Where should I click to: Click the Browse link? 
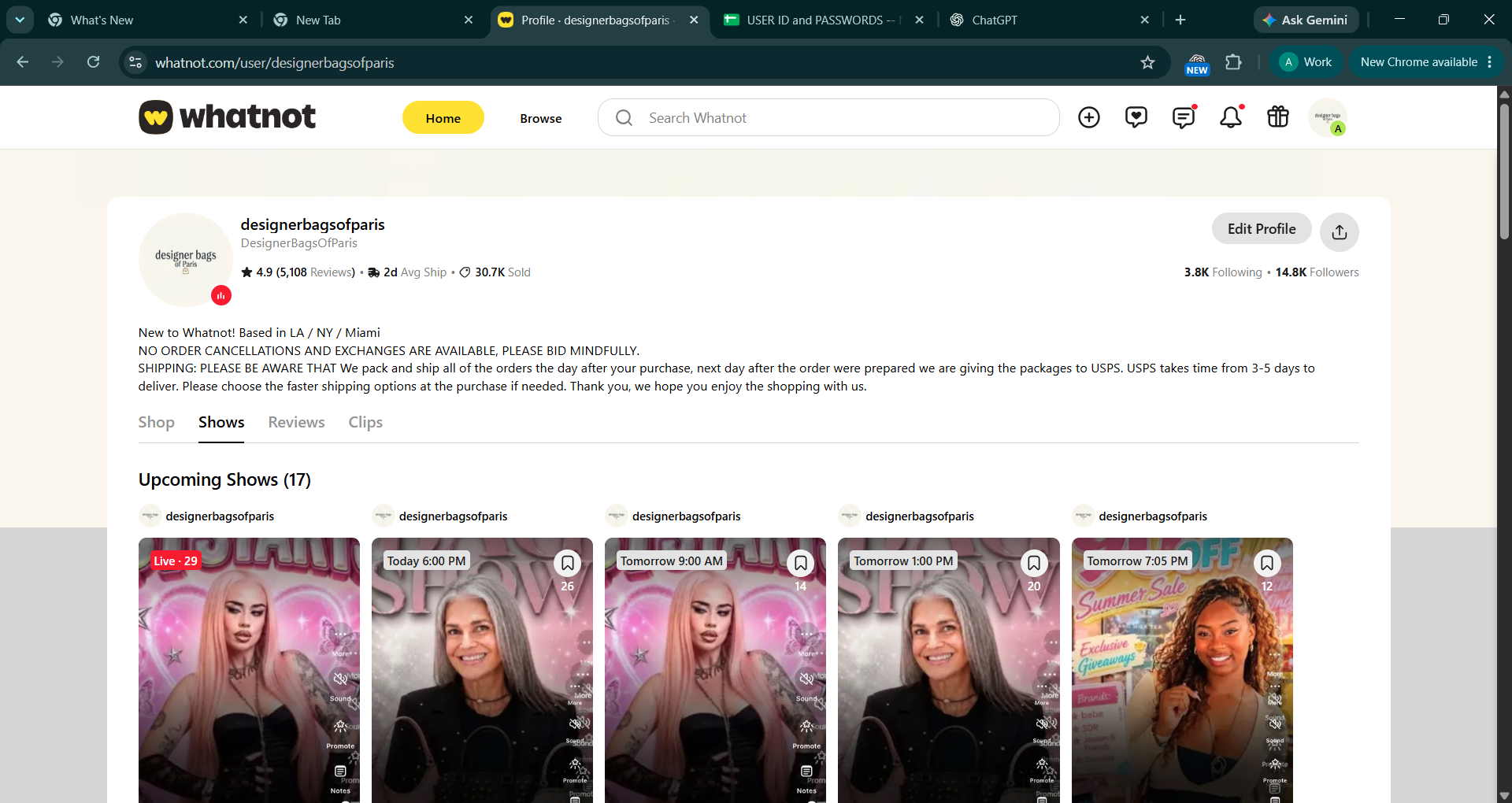(x=541, y=118)
